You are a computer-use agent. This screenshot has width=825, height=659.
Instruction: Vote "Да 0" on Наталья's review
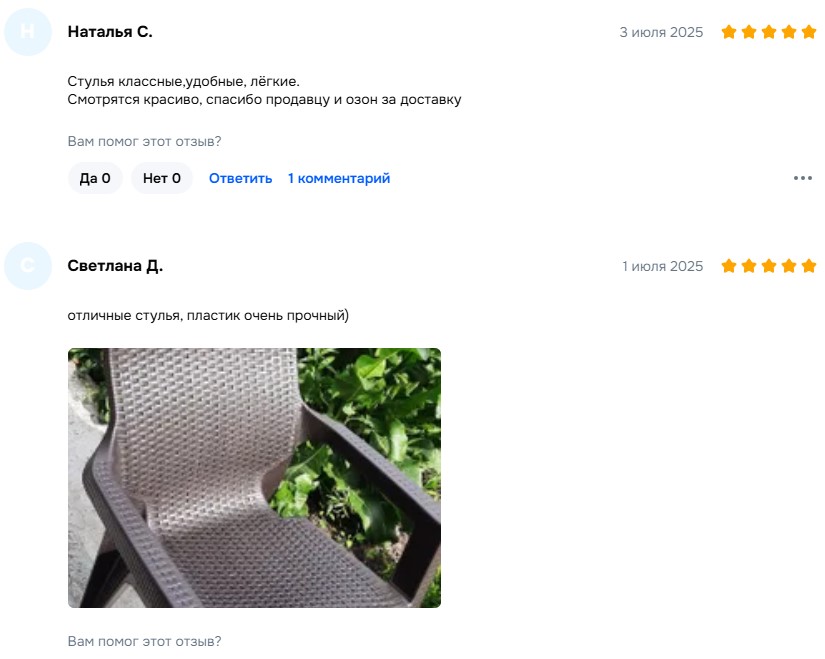pyautogui.click(x=95, y=178)
